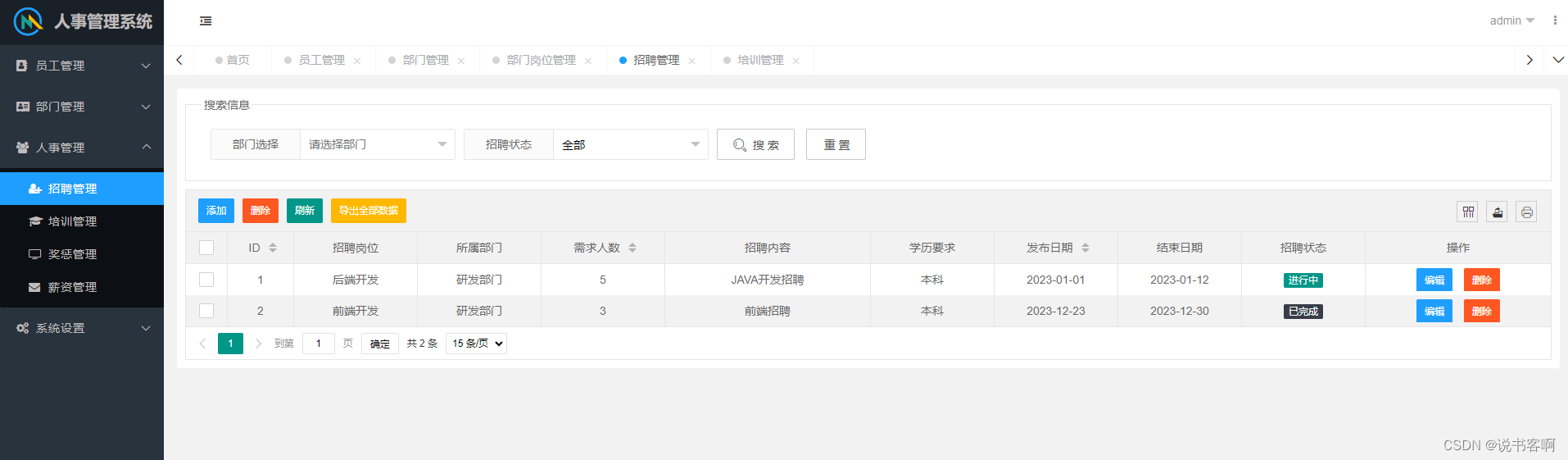Click the system logo icon

28,21
